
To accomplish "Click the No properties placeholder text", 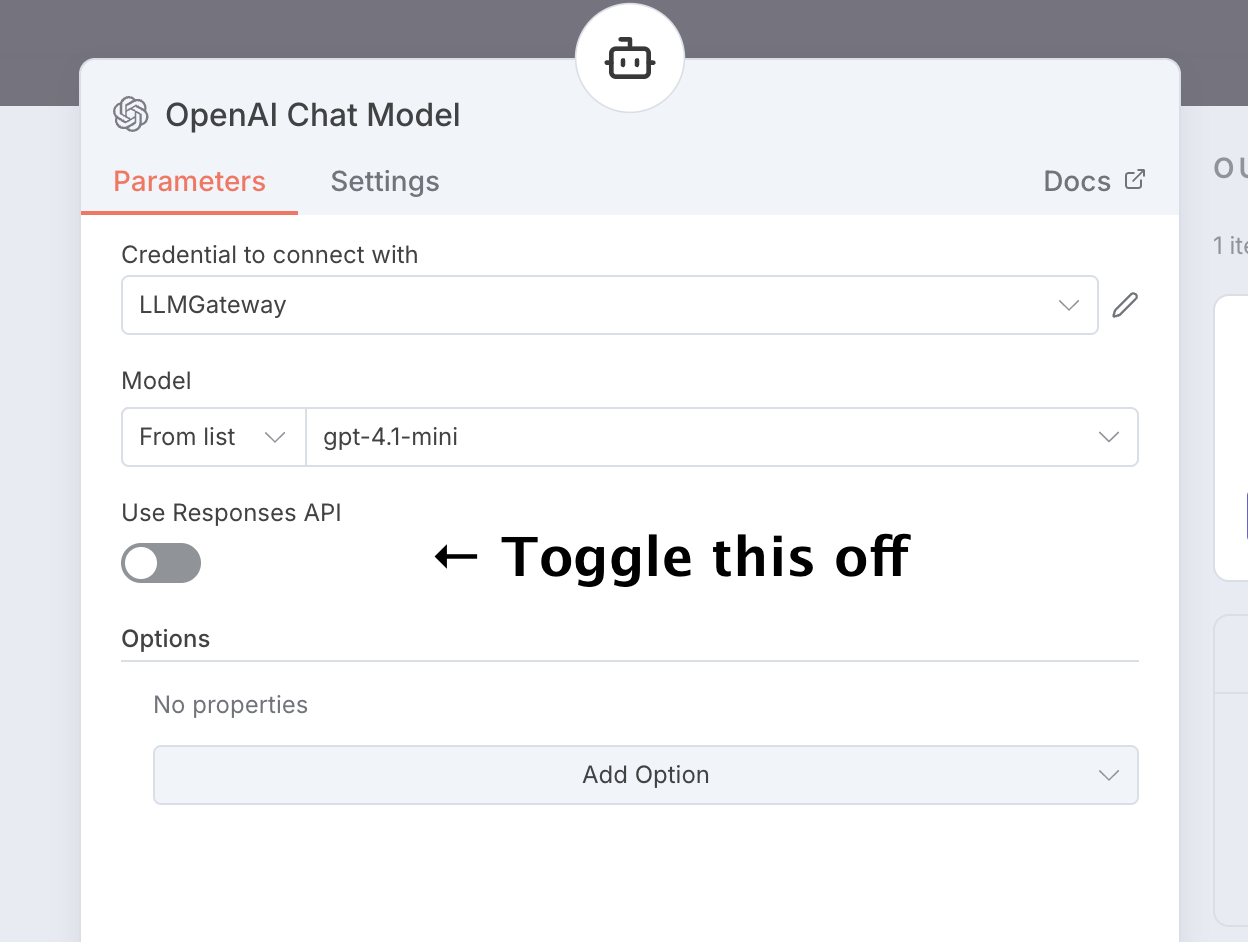I will click(231, 704).
